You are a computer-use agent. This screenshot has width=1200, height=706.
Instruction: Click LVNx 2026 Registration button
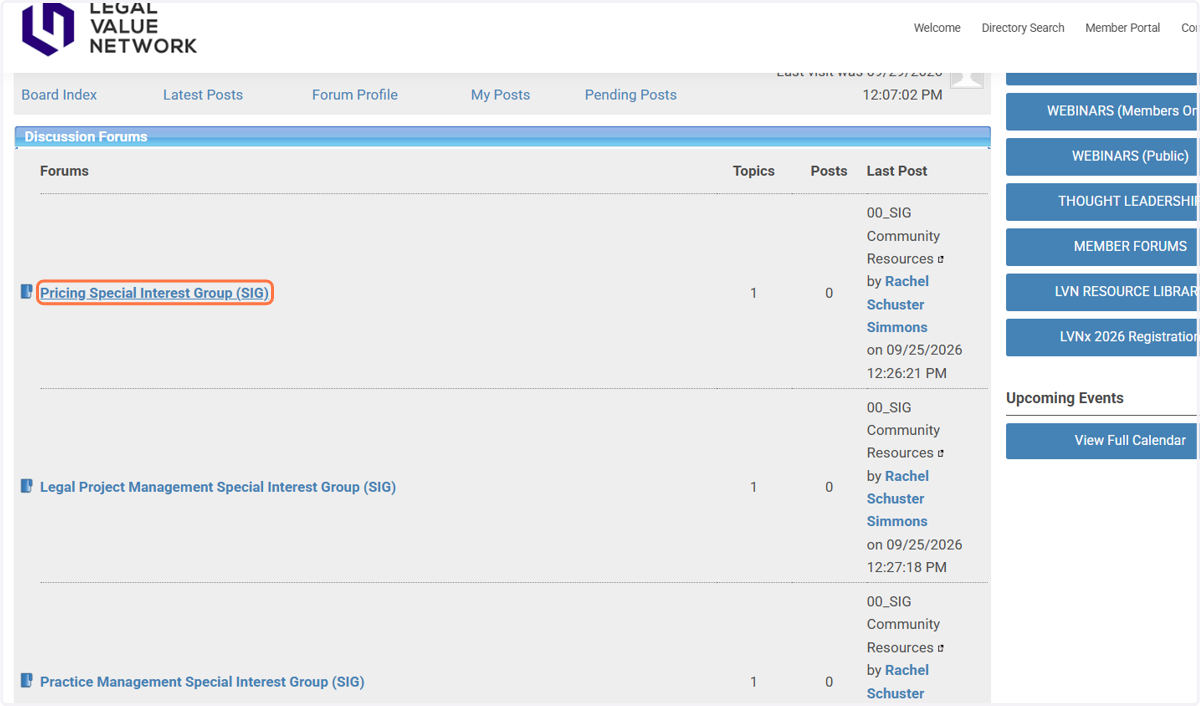1102,337
